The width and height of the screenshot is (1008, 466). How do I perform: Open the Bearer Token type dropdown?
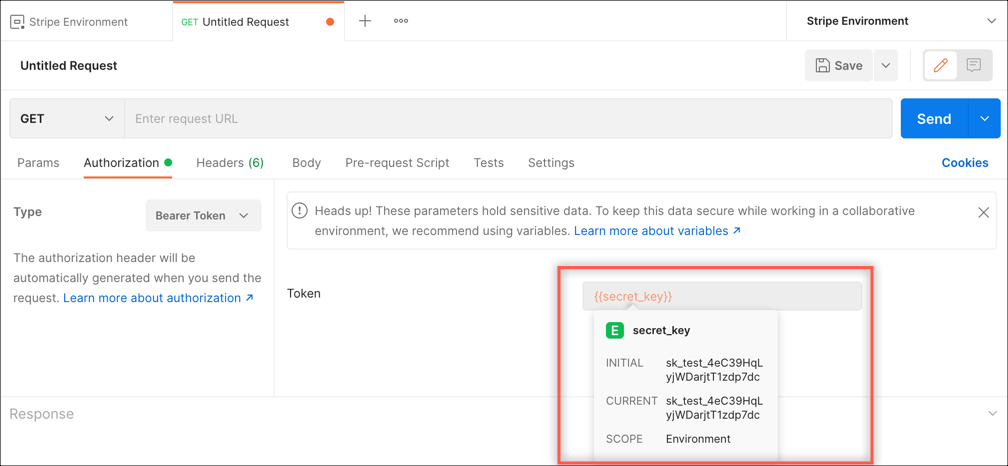click(203, 216)
